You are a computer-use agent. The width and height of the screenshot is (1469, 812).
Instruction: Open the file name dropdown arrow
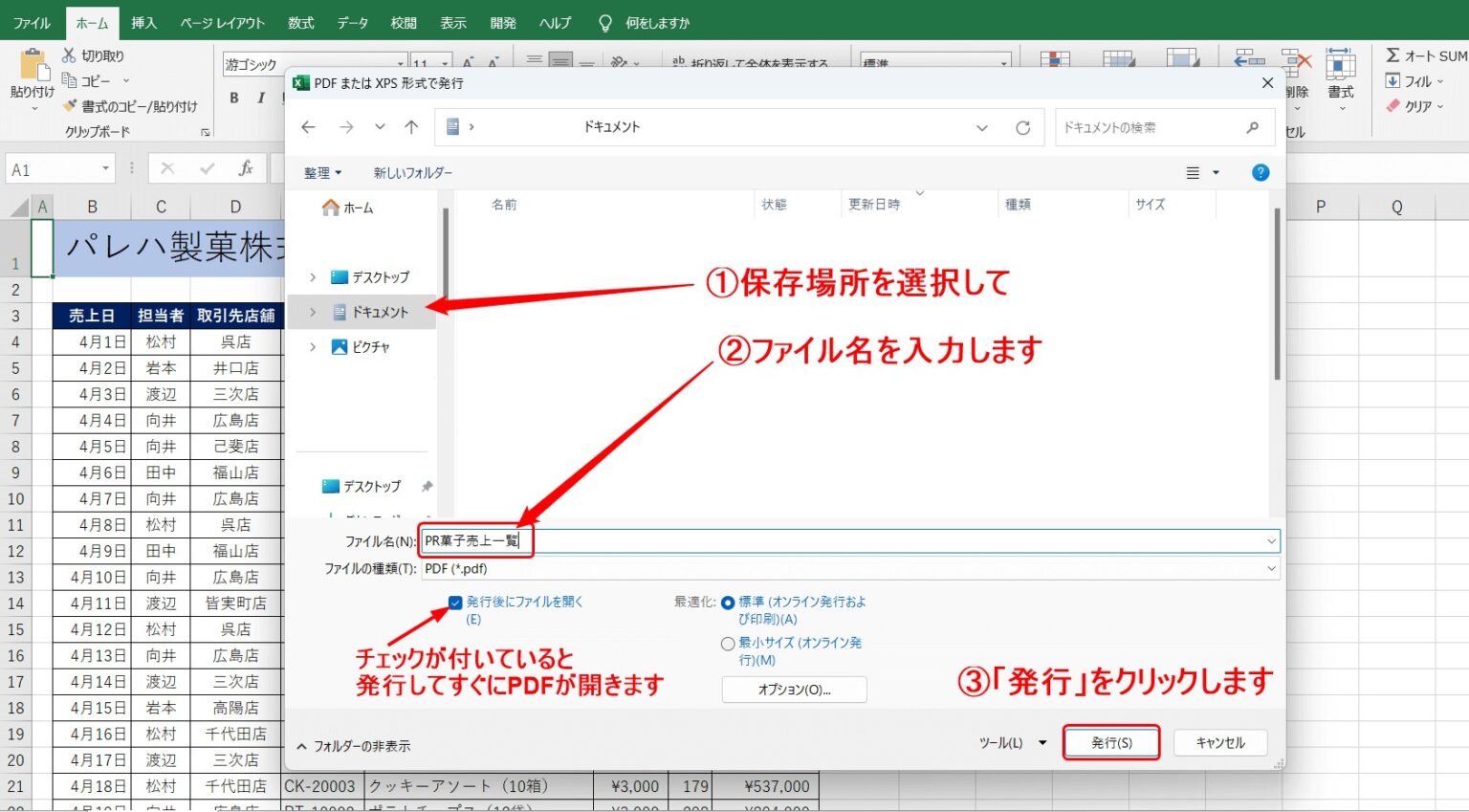coord(1271,541)
